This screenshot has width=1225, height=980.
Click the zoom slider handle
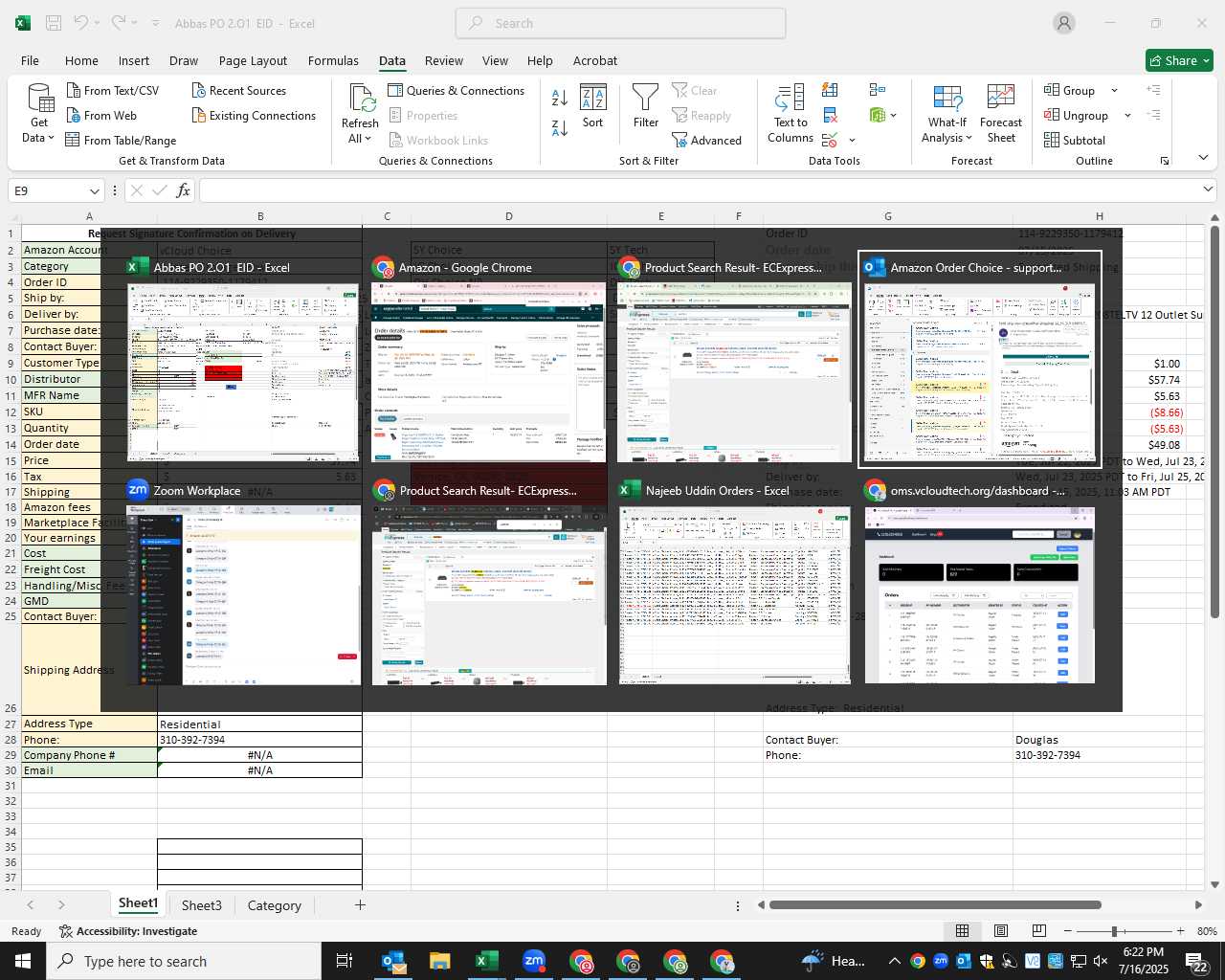point(1114,931)
